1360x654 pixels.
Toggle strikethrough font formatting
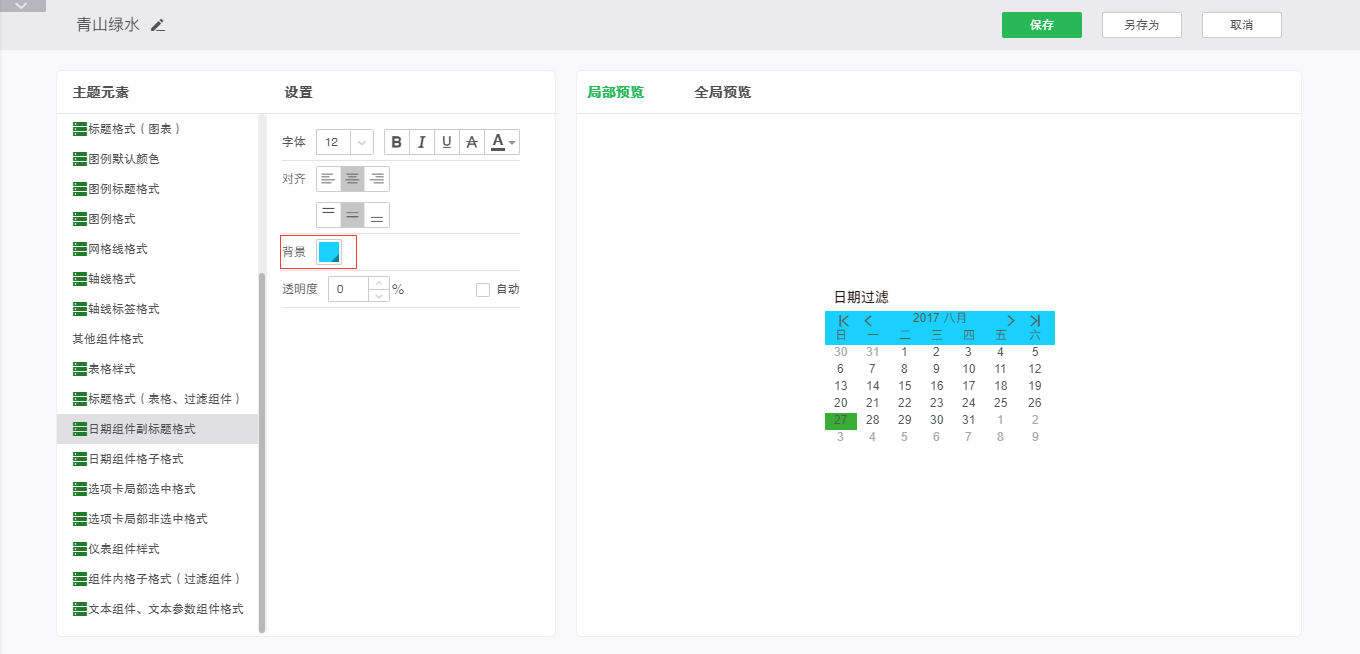(x=472, y=142)
